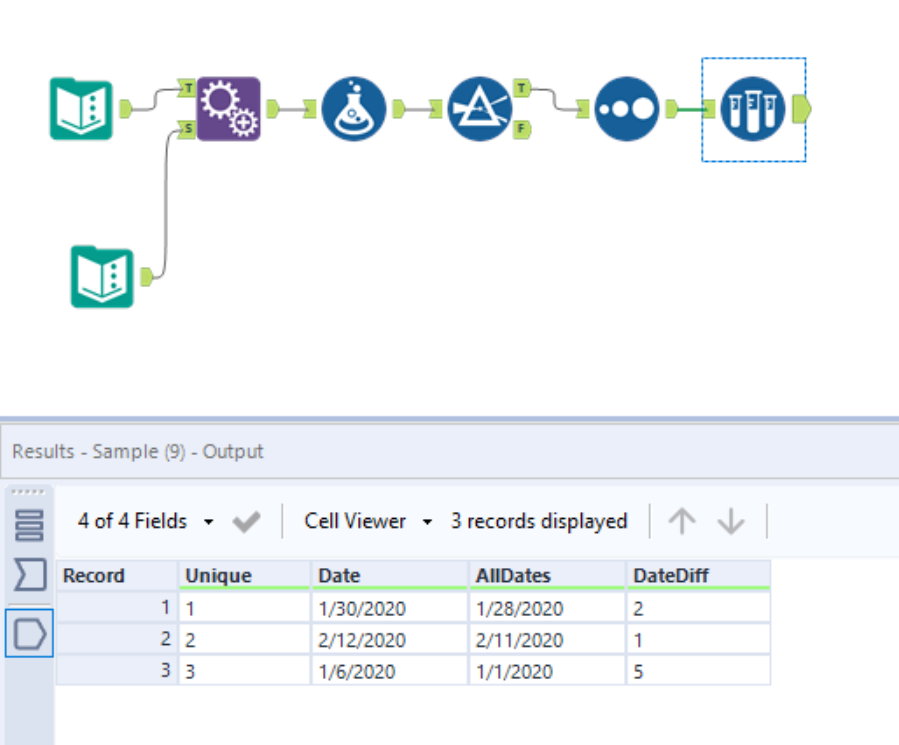Click the Filter tool's F output anchor
This screenshot has width=899, height=745.
point(522,129)
